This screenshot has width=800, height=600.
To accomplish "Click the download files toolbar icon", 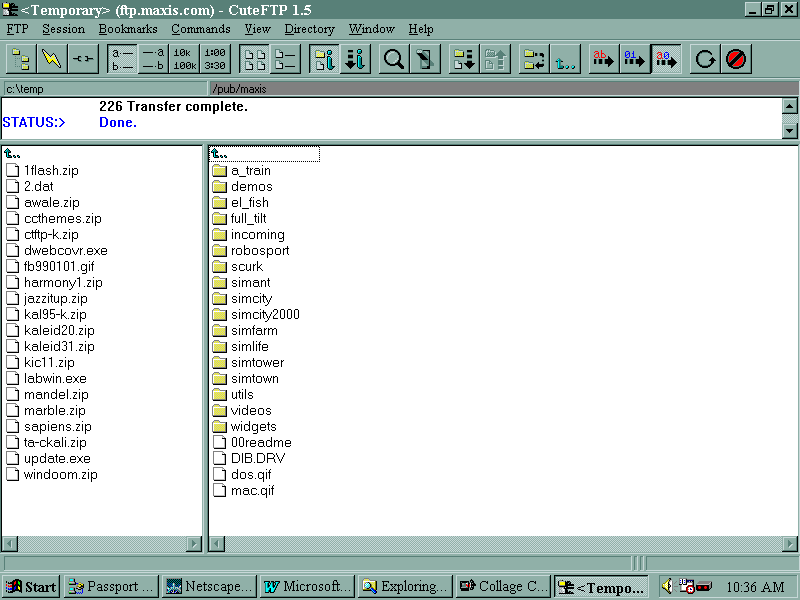I will [x=463, y=59].
